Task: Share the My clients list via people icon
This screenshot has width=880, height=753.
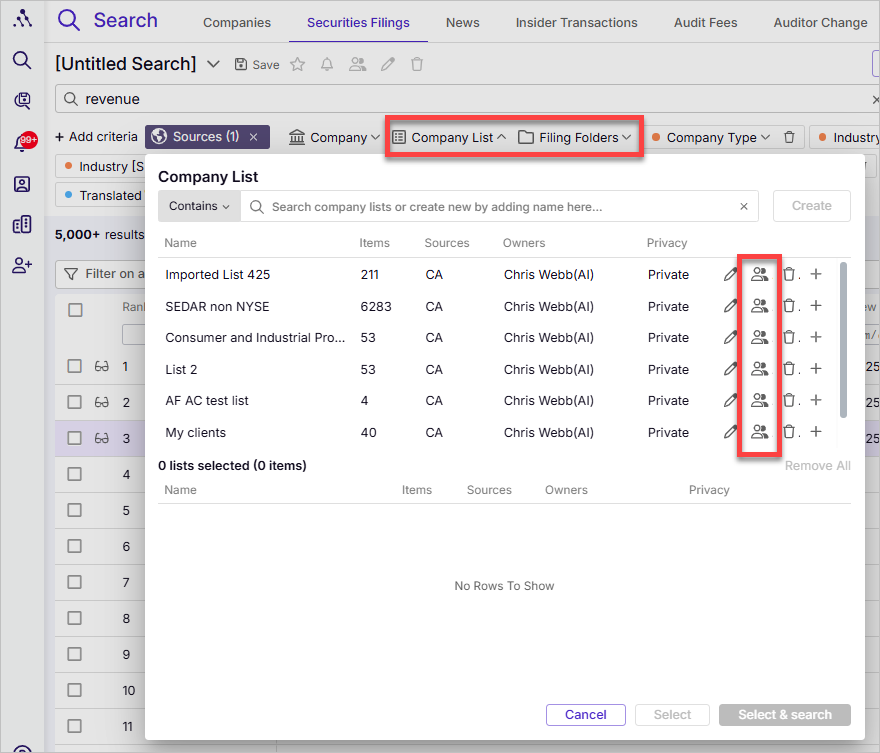Action: click(x=759, y=432)
